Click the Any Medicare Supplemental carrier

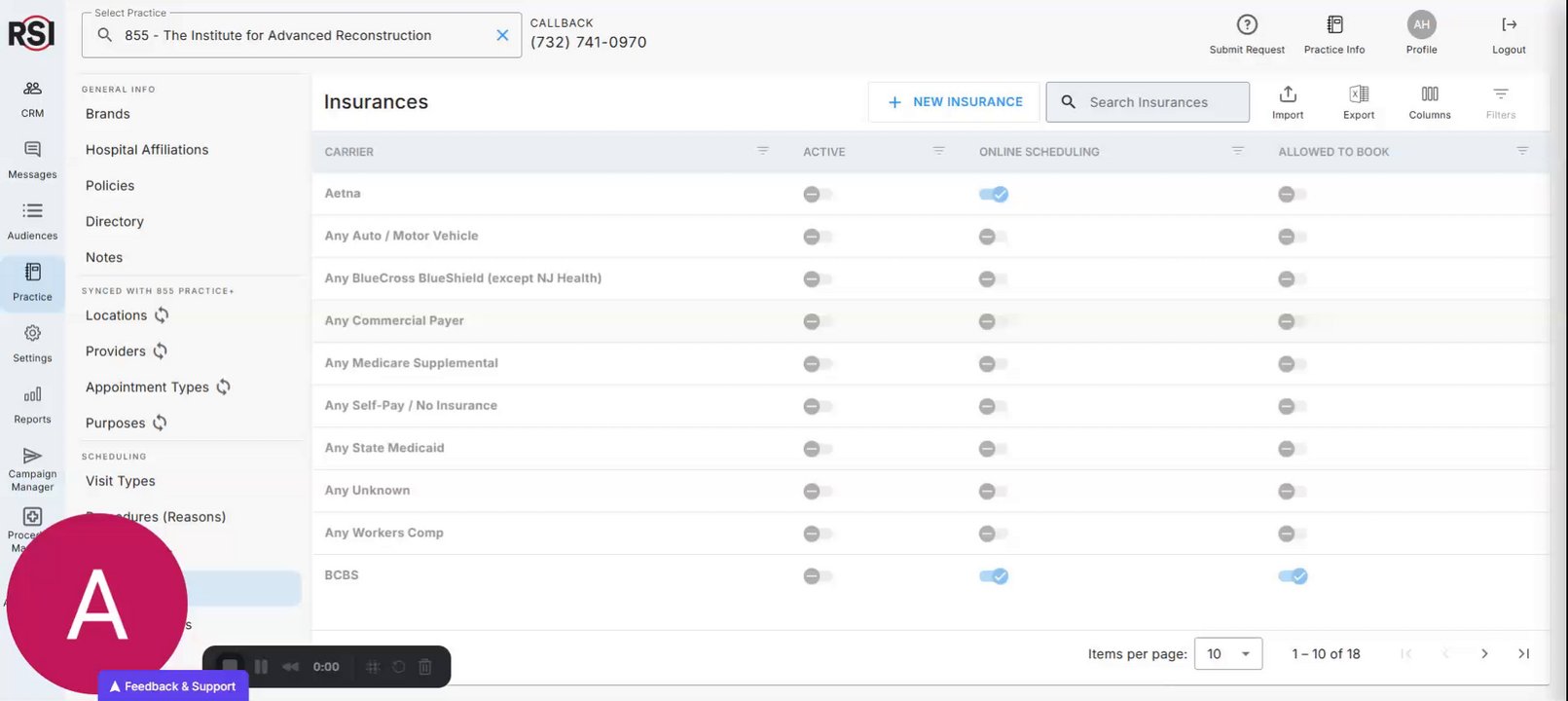412,363
